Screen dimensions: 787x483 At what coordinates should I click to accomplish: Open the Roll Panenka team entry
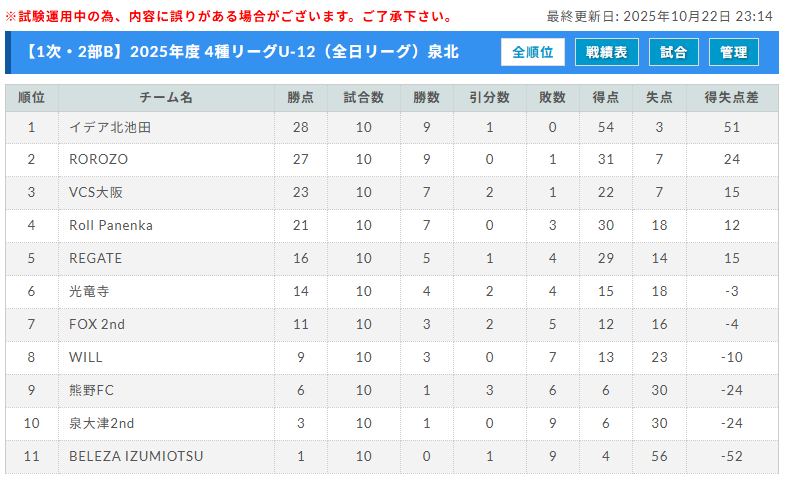click(111, 225)
